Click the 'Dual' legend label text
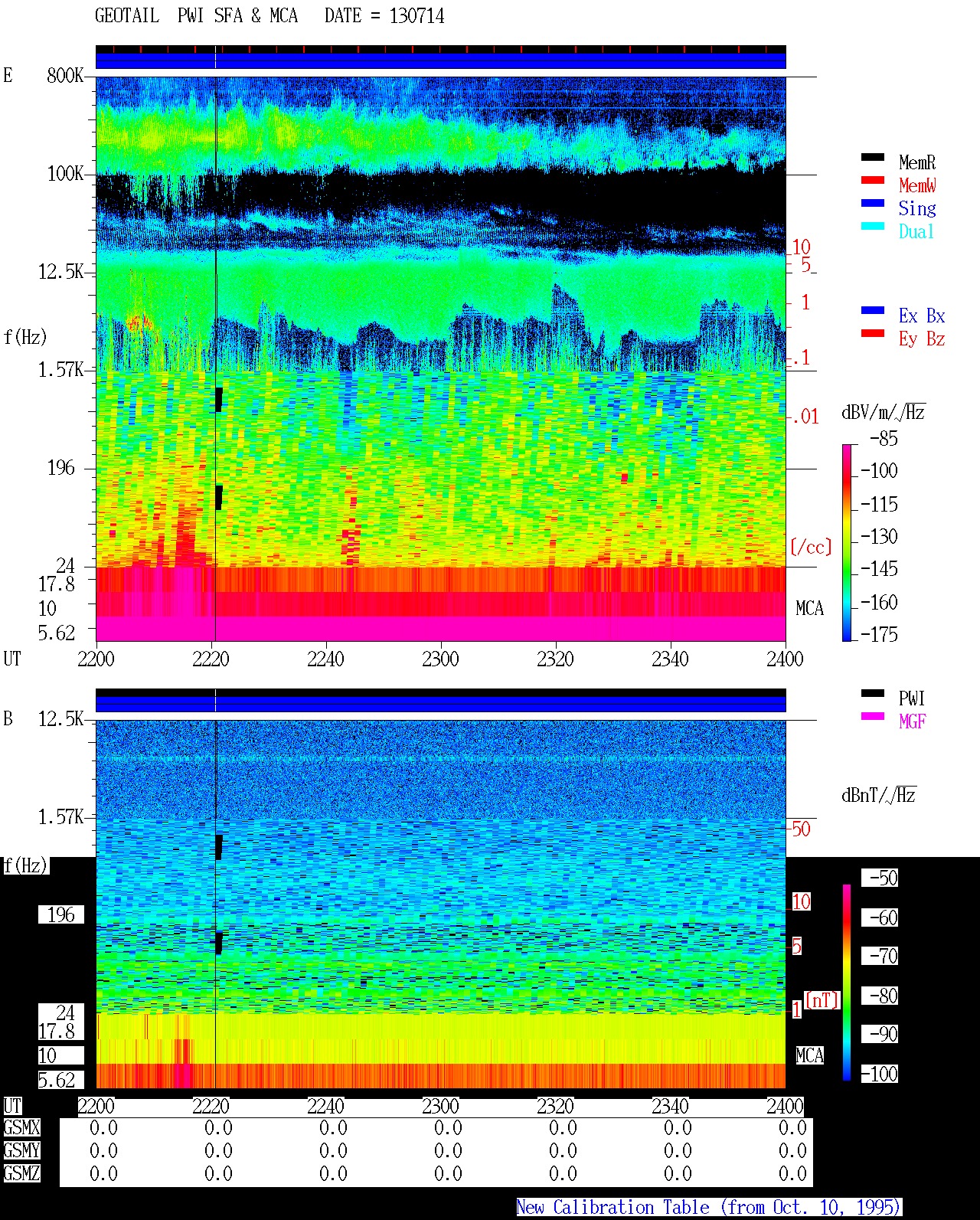The width and height of the screenshot is (980, 1220). coord(917,231)
